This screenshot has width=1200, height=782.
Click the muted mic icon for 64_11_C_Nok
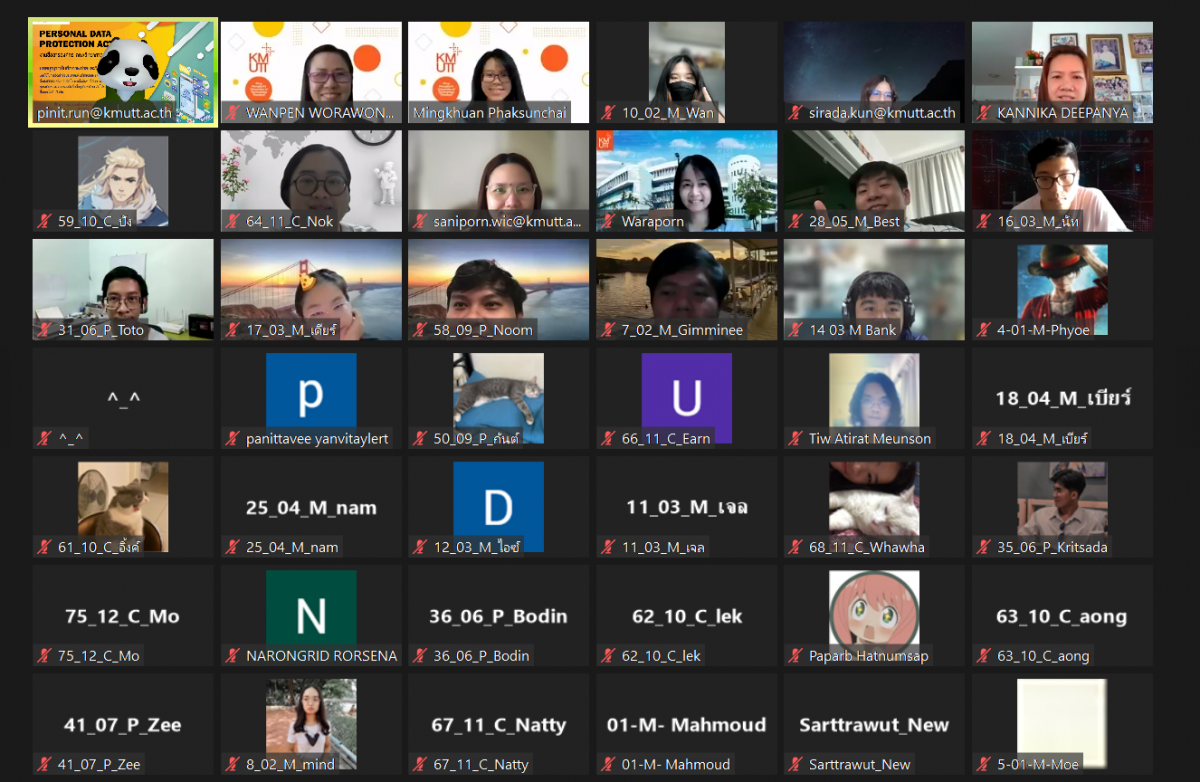coord(232,221)
